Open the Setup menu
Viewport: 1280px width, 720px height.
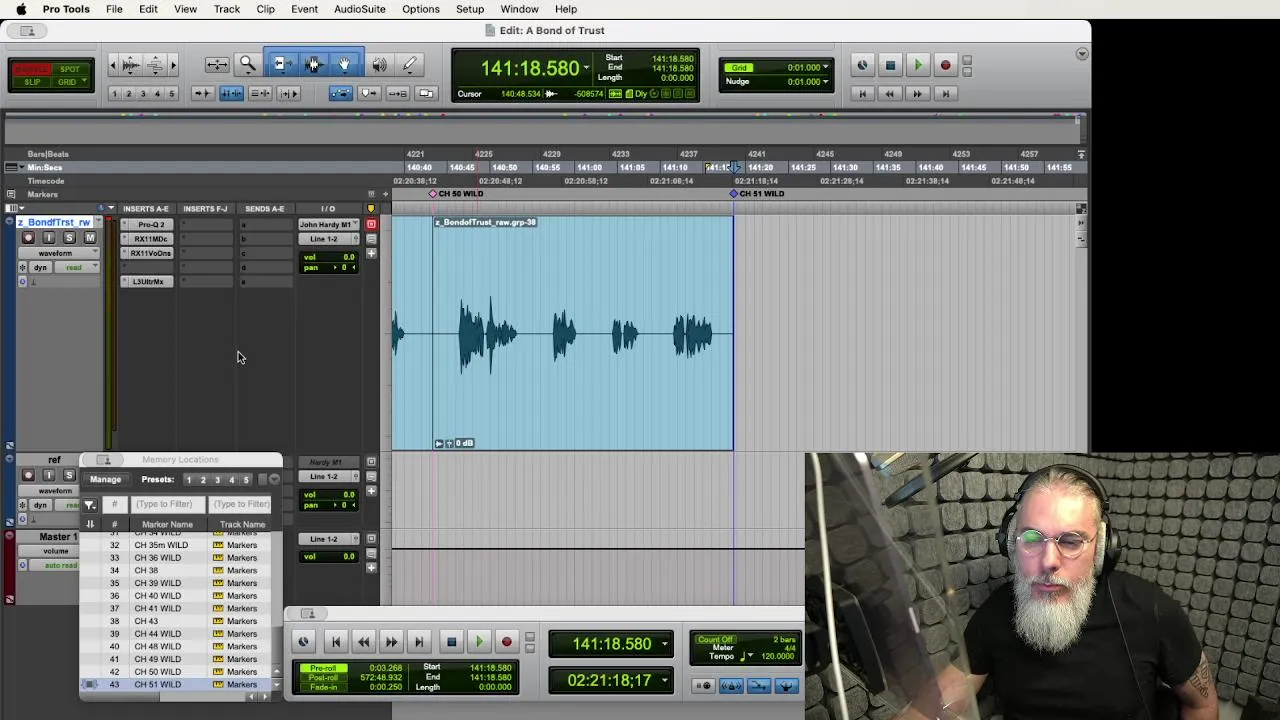point(470,9)
